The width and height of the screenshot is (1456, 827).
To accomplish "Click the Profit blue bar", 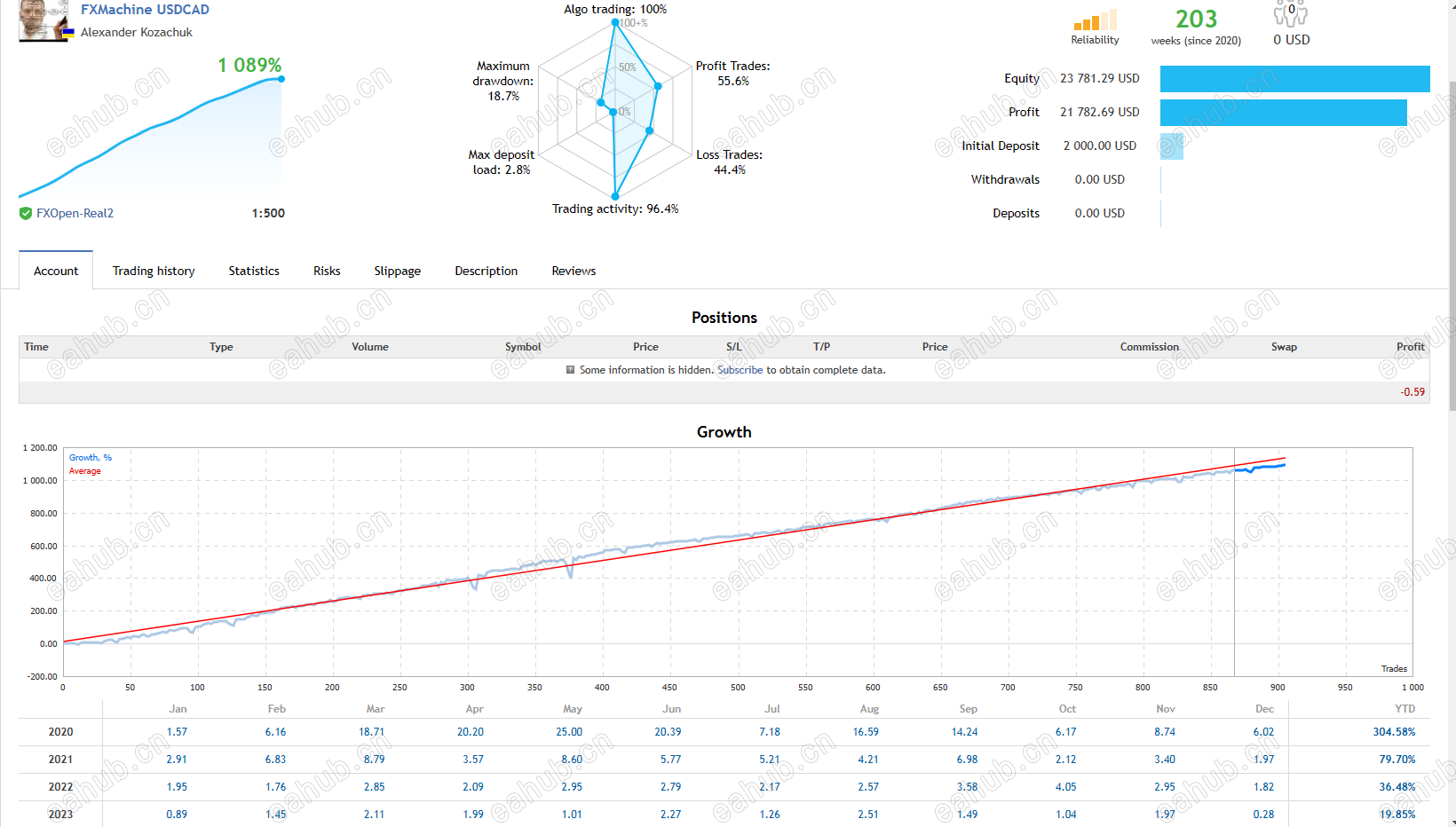I will (x=1283, y=113).
